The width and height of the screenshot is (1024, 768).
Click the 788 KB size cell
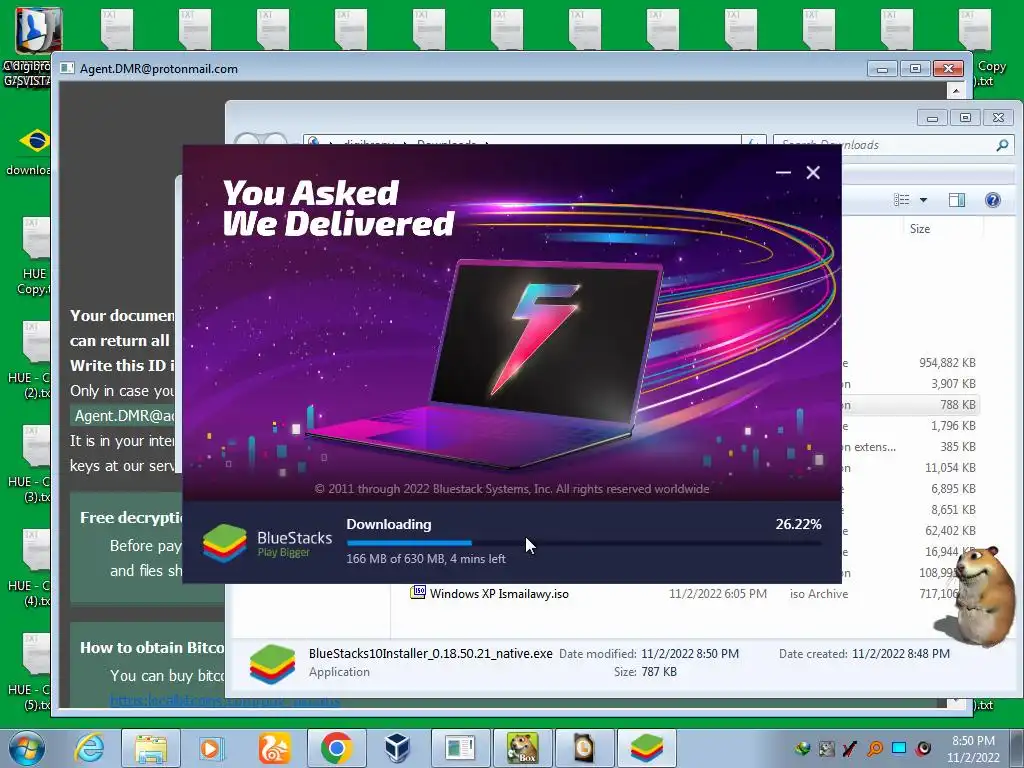[957, 405]
